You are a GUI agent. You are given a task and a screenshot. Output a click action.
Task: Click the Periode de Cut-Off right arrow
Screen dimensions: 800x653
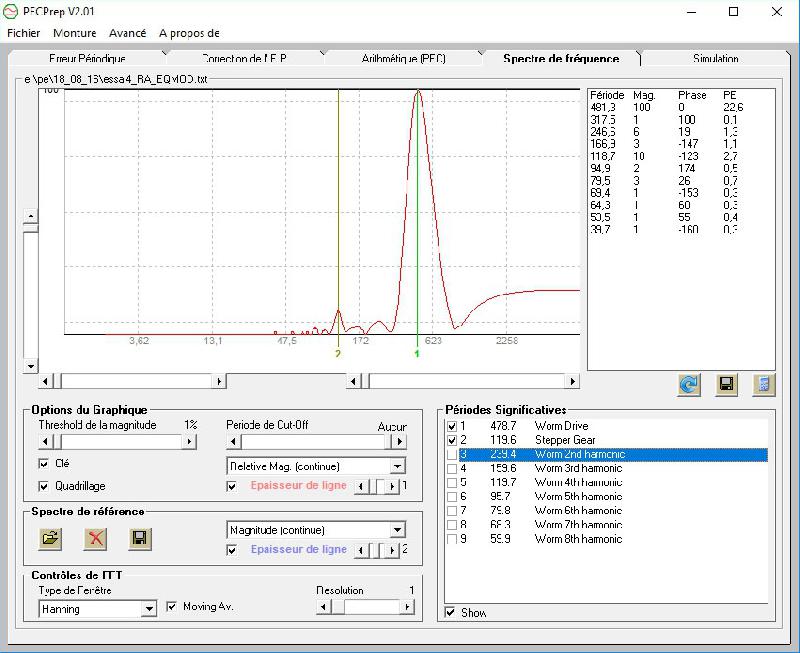(x=399, y=441)
